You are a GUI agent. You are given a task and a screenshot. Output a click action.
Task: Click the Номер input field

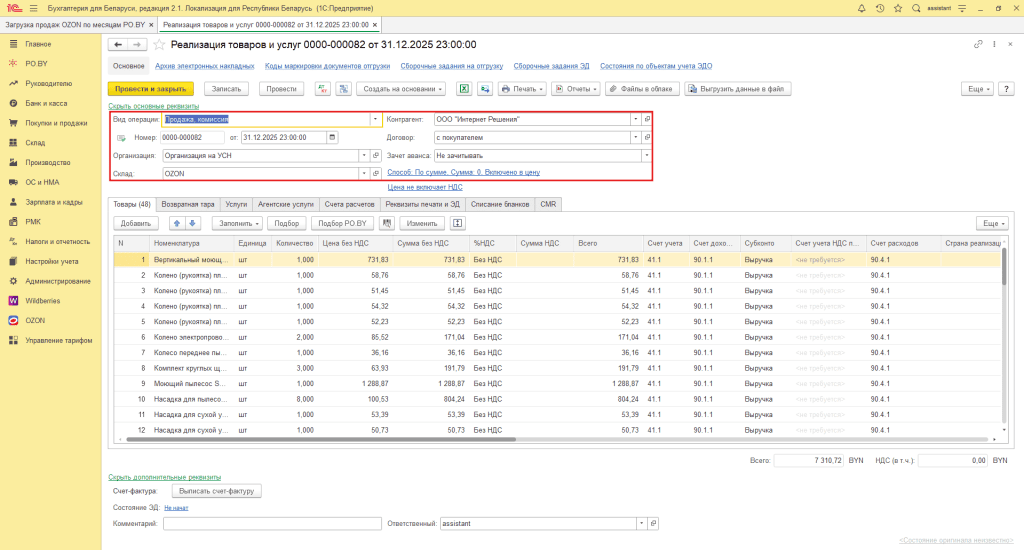[193, 137]
